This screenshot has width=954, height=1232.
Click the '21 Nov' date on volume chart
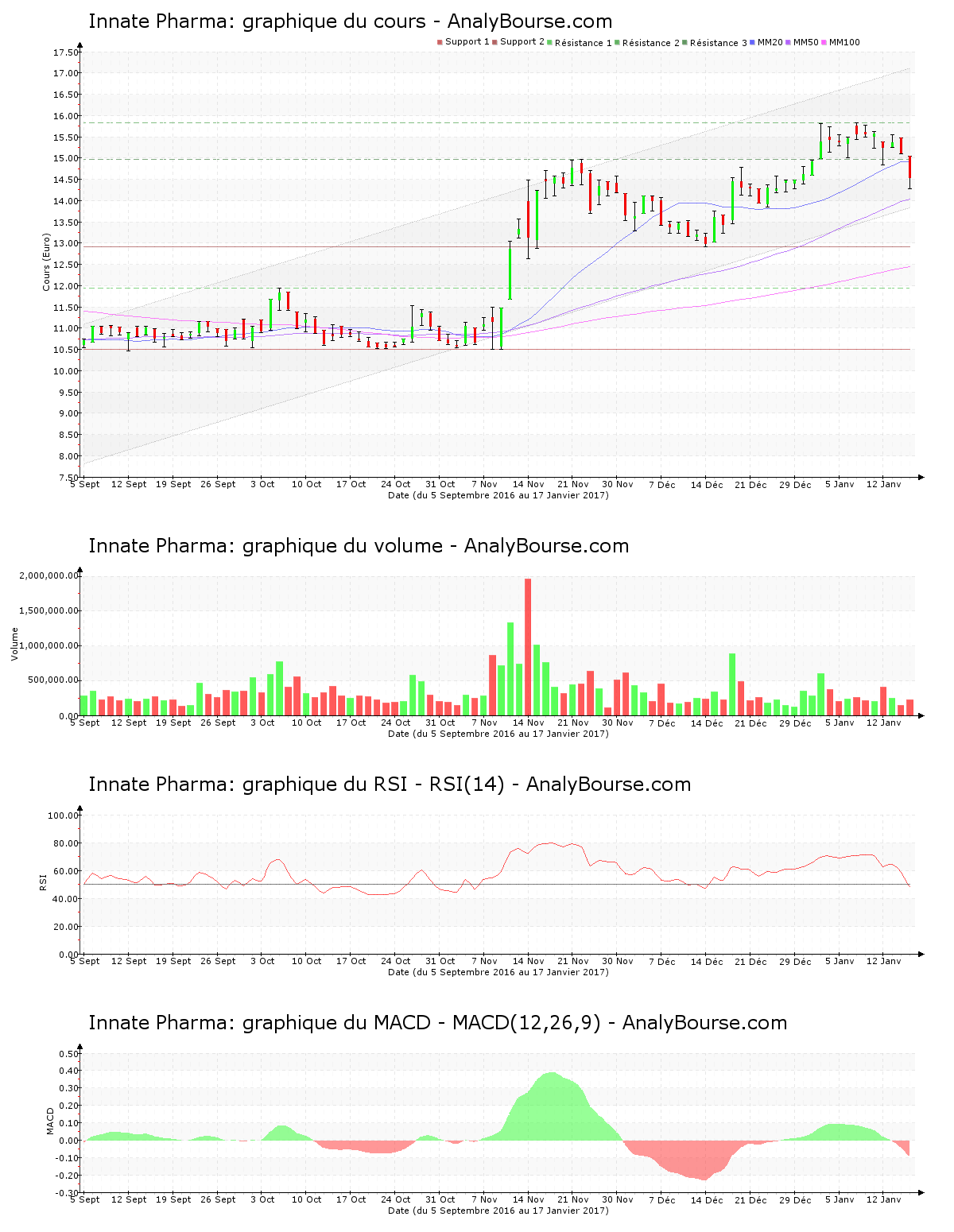(x=572, y=723)
